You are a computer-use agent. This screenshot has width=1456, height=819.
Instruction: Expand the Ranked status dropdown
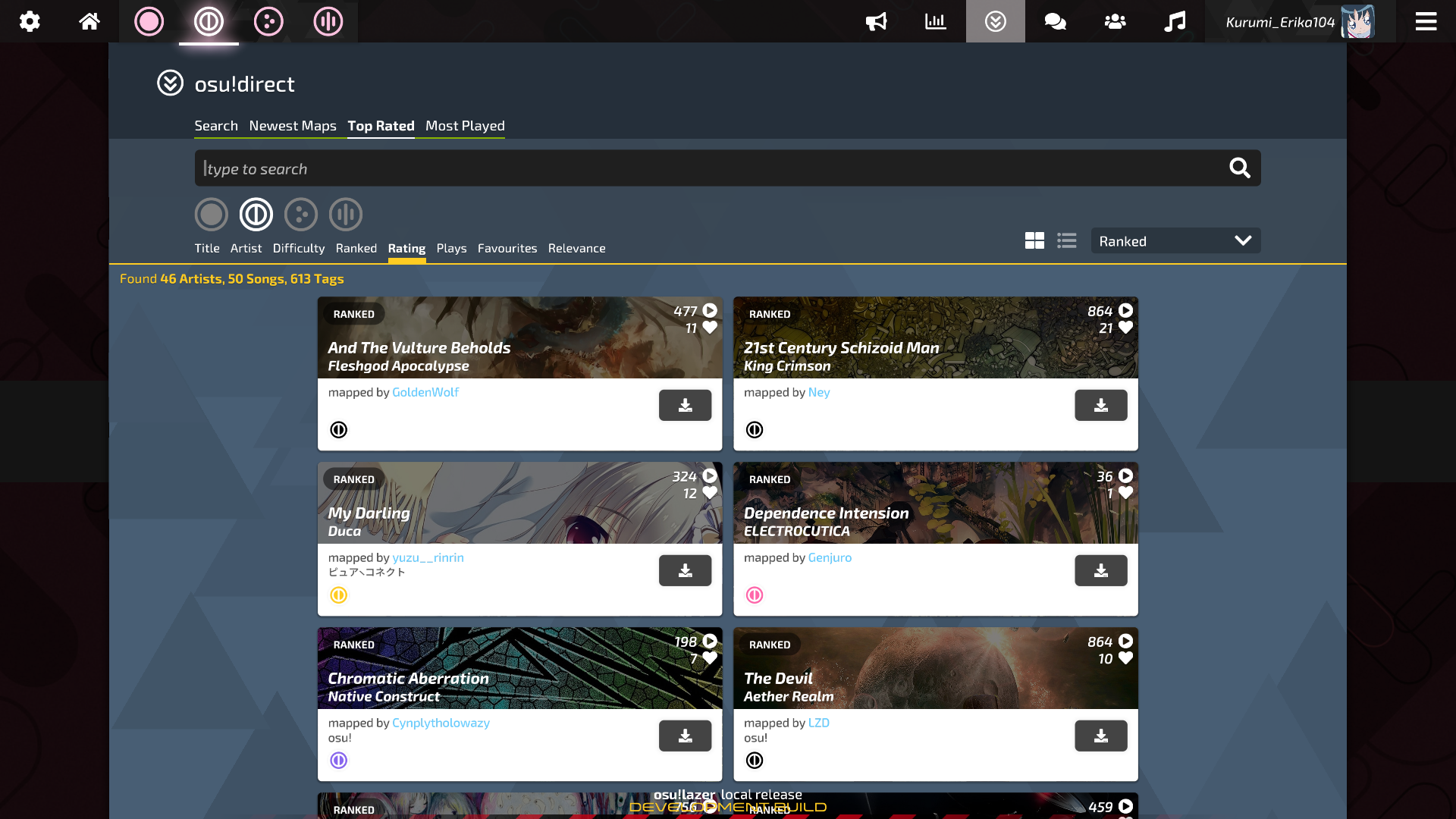[x=1175, y=240]
